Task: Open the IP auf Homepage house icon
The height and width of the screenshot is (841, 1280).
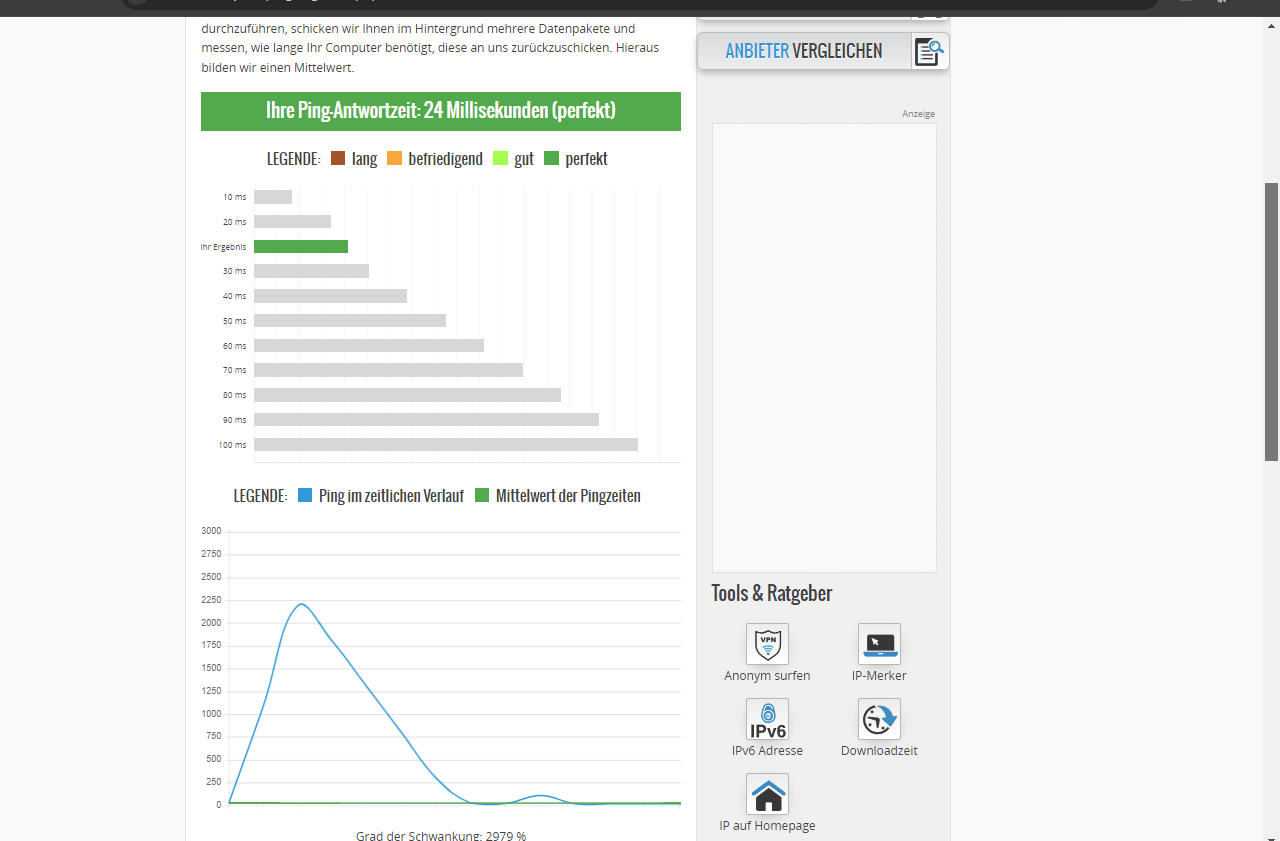Action: [767, 794]
